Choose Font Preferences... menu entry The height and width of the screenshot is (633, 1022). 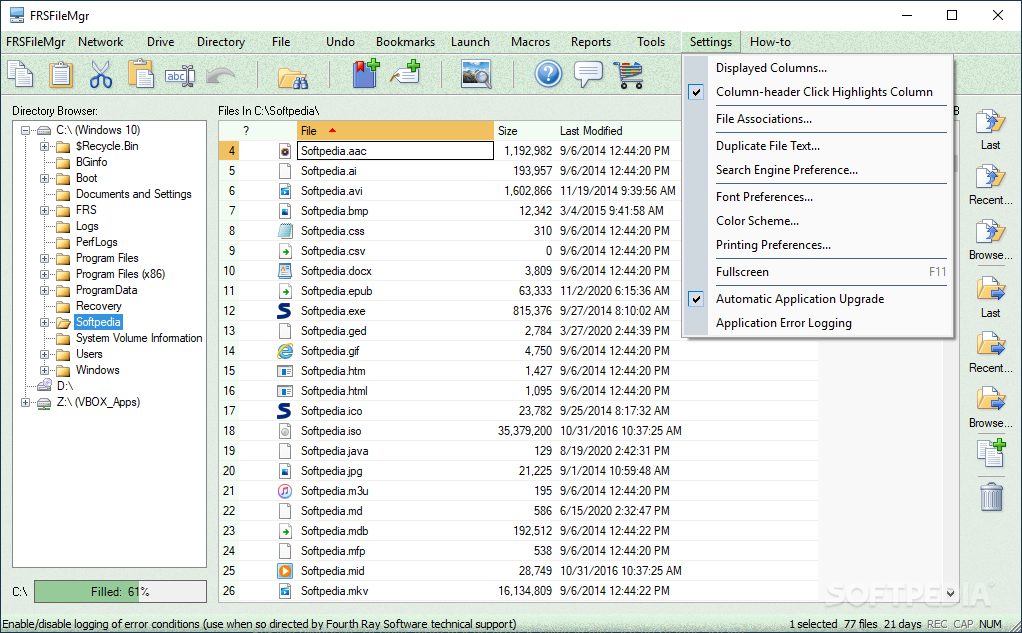pyautogui.click(x=764, y=197)
